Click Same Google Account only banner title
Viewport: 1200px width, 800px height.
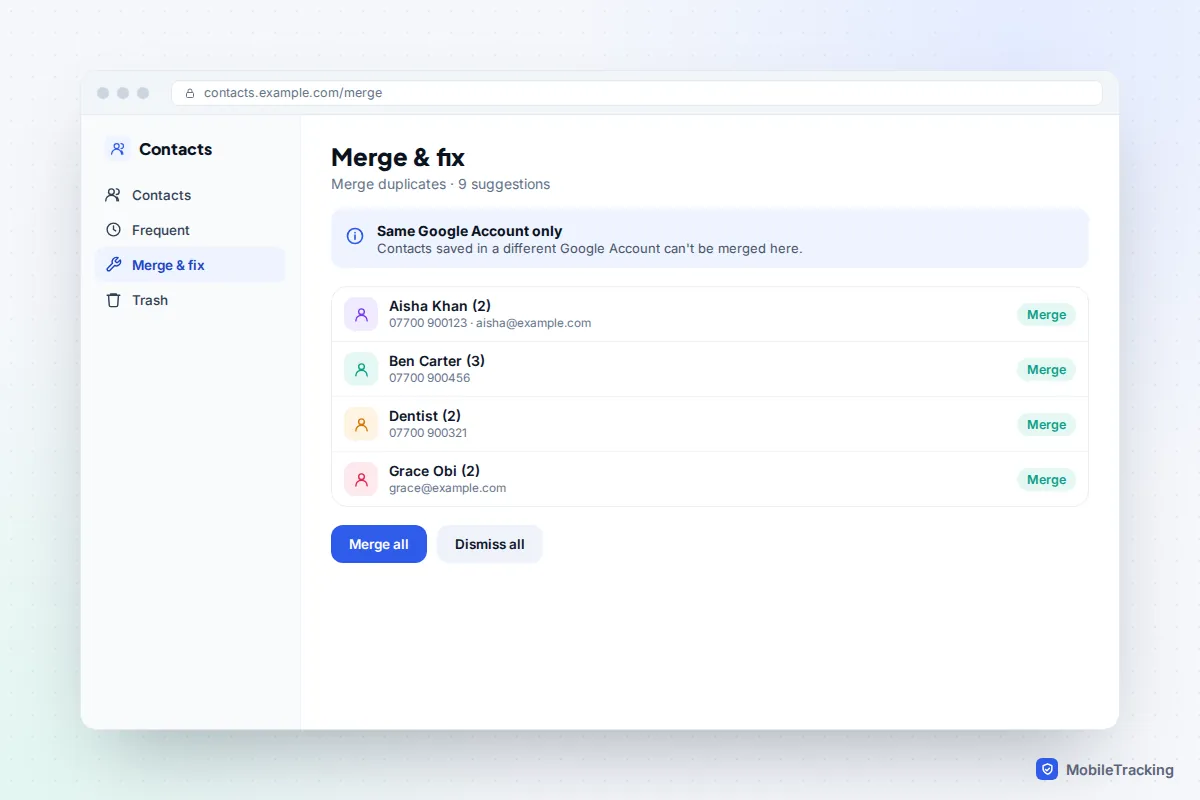[x=470, y=231]
